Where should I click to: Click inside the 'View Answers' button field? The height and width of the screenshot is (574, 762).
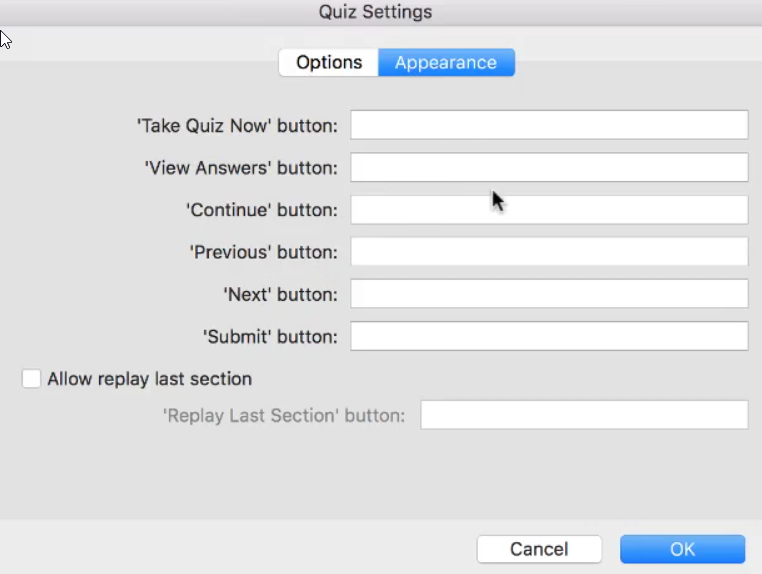coord(549,167)
